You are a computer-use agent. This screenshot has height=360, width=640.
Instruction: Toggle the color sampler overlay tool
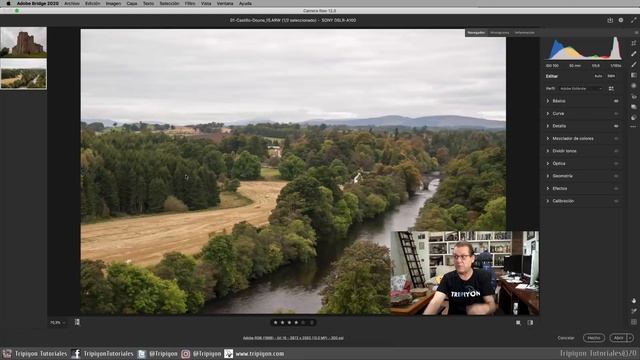(633, 311)
